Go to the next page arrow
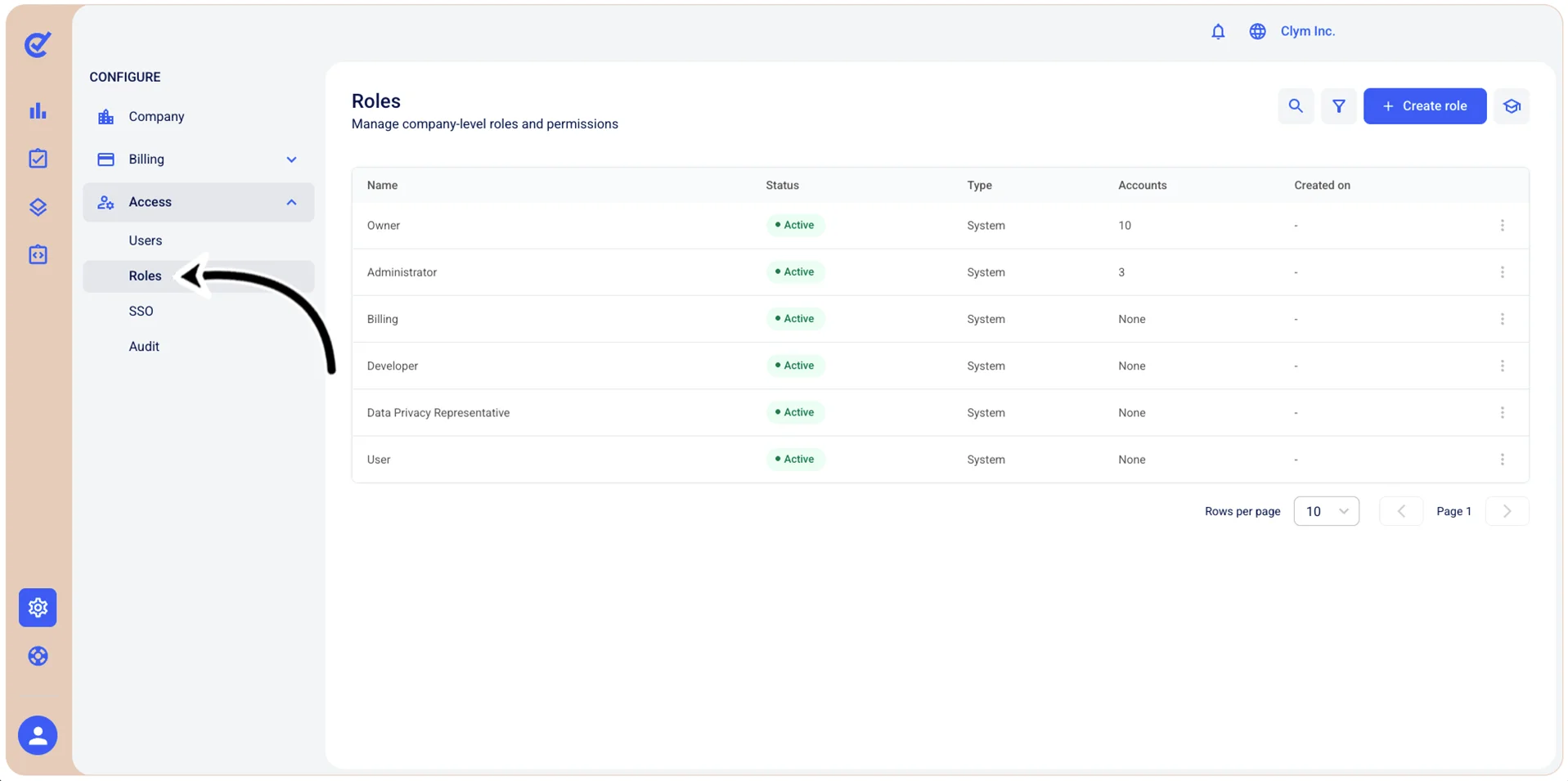The height and width of the screenshot is (781, 1568). coord(1507,511)
